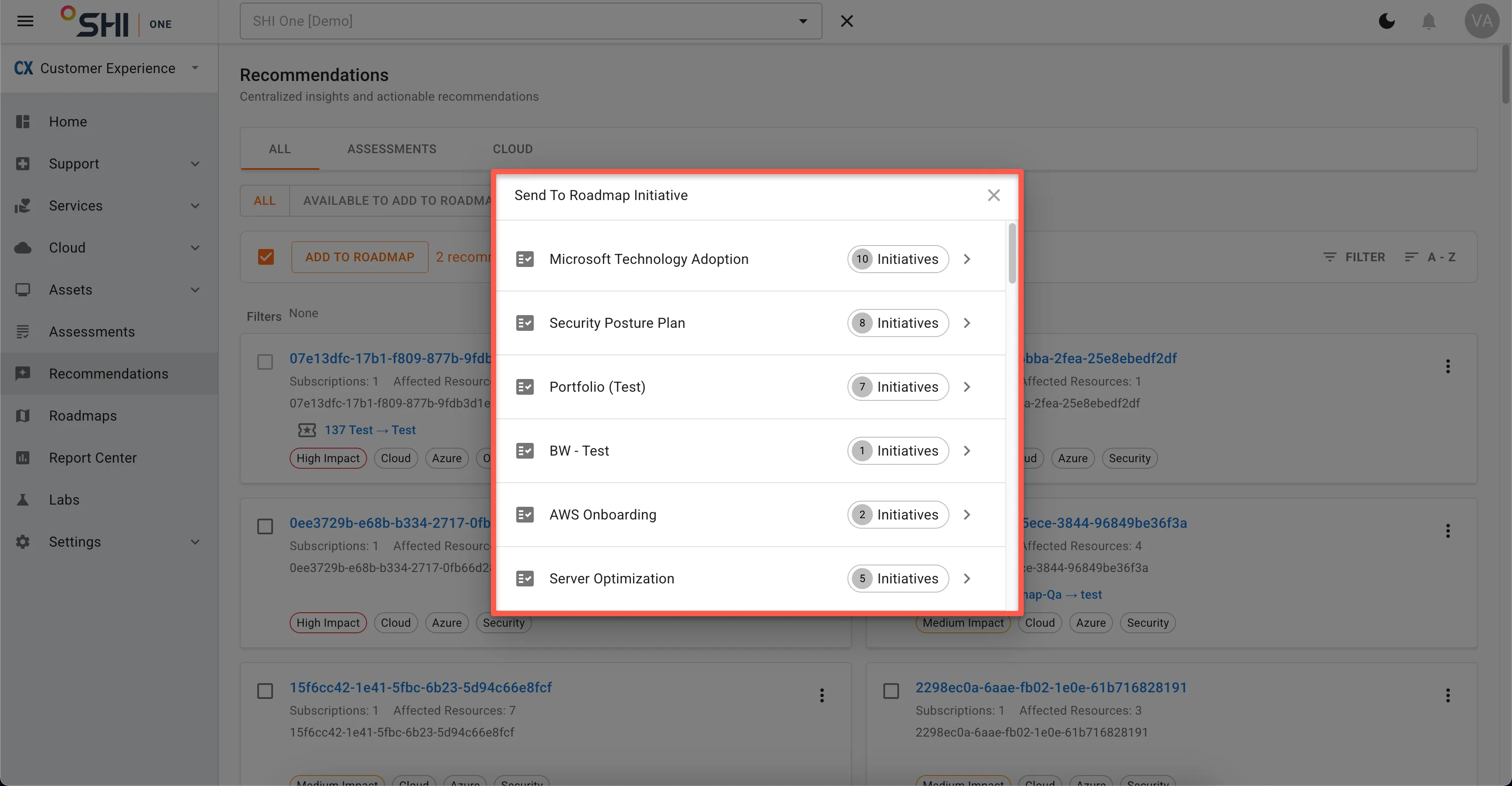Open the FILTER button

tap(1354, 257)
